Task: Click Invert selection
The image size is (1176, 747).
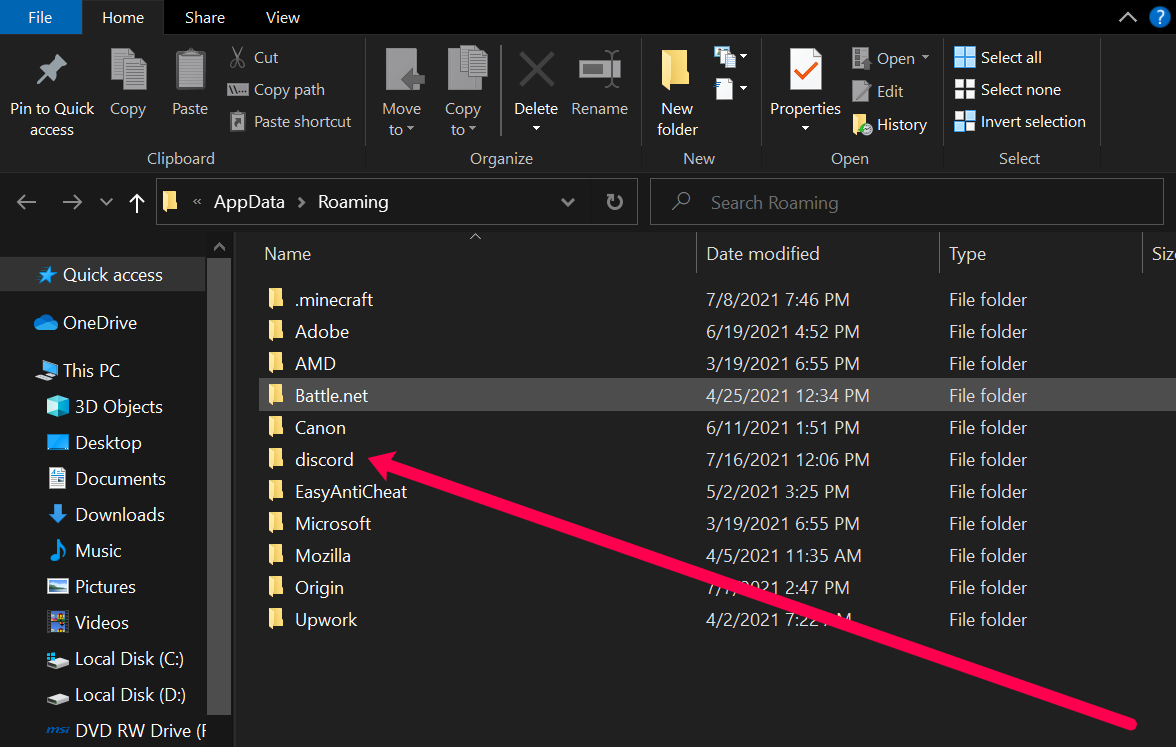Action: [1020, 122]
